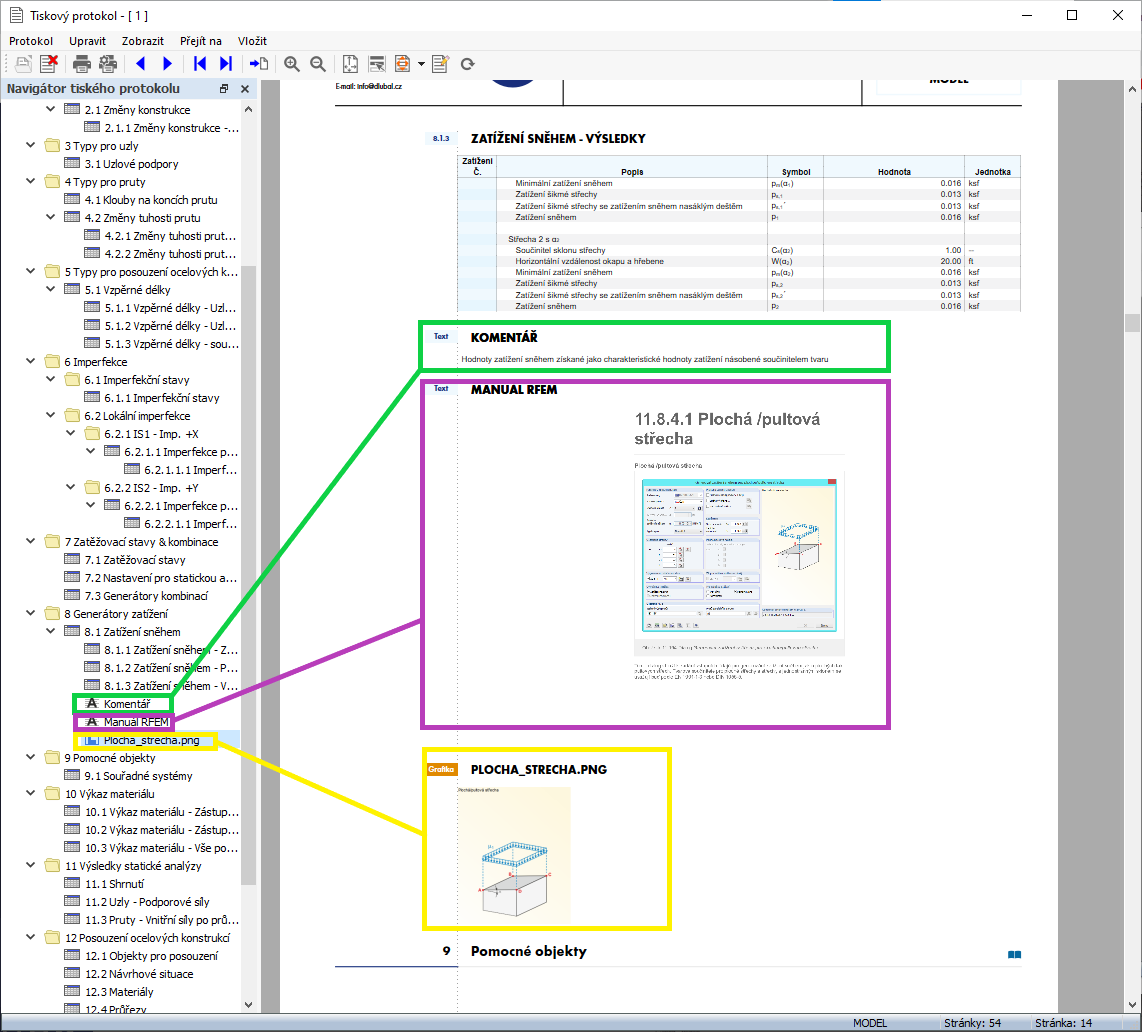Click the folder icon of 11 Výsledky statické analýzy
The image size is (1142, 1032).
point(52,865)
